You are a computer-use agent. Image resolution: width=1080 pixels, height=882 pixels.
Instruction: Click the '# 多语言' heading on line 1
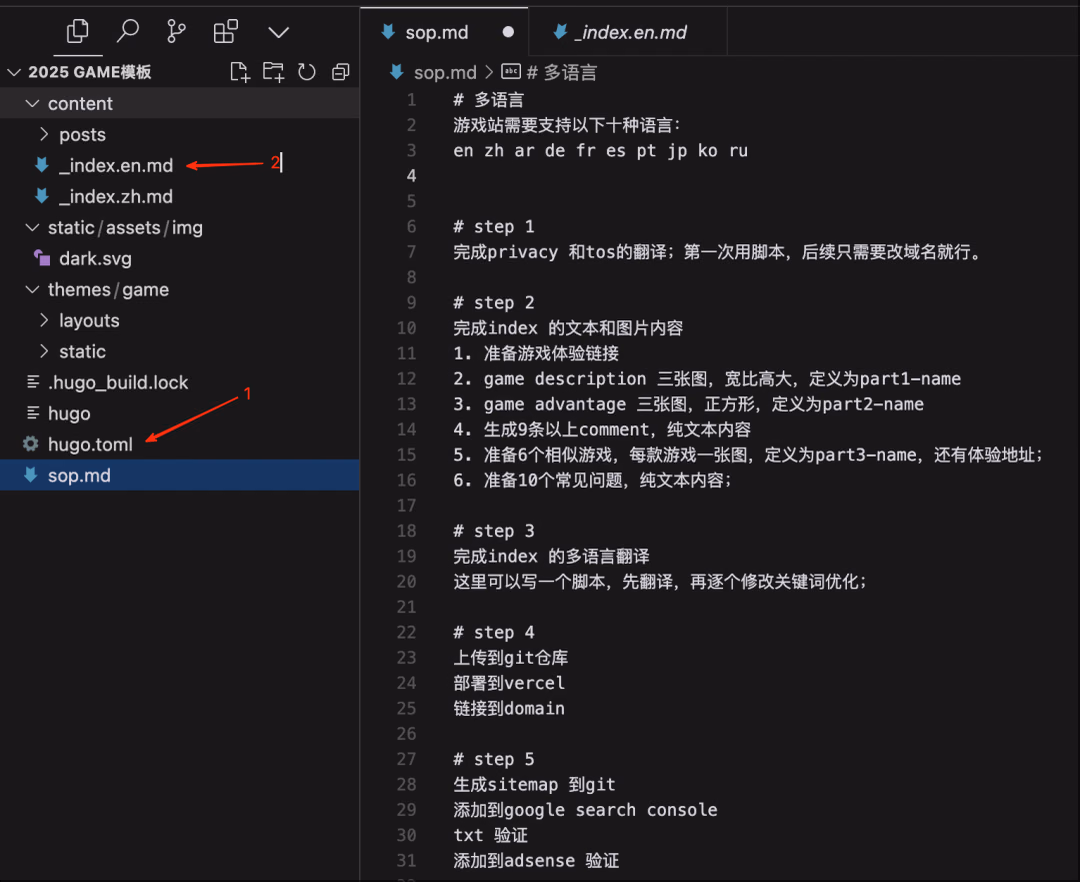[488, 100]
